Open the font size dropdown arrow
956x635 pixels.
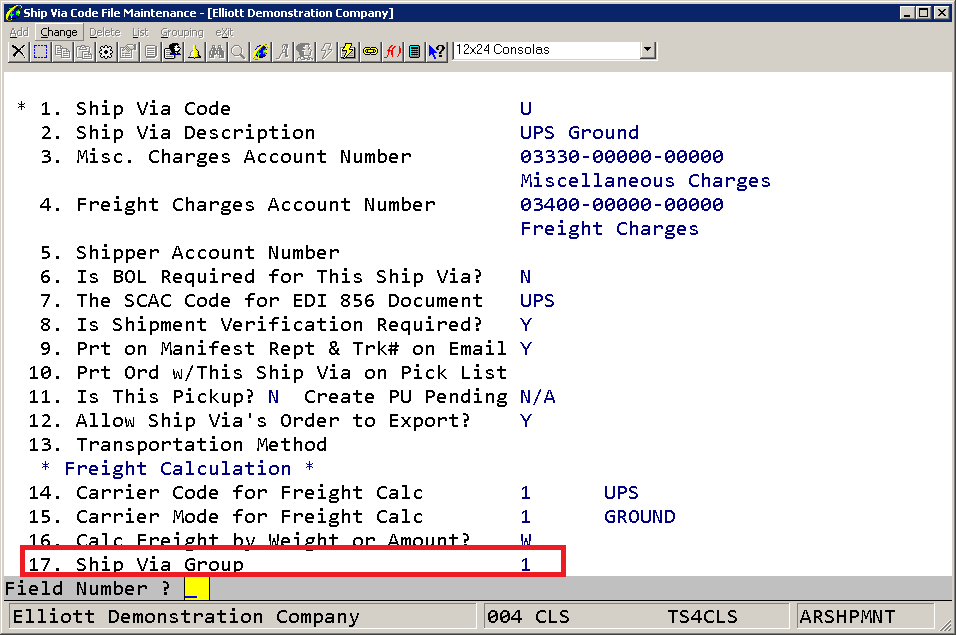point(647,50)
